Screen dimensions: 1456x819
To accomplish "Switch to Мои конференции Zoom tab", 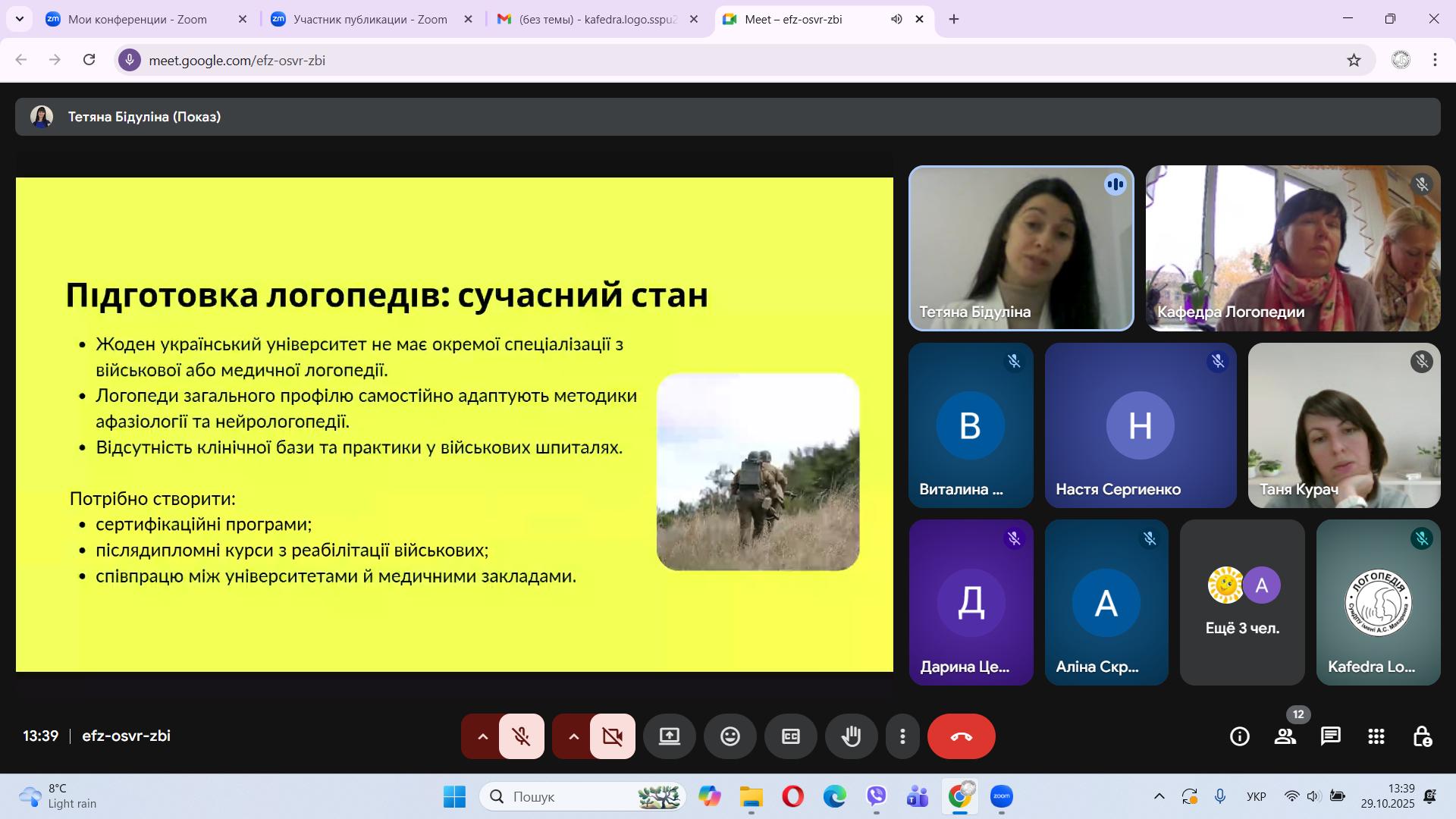I will pyautogui.click(x=136, y=20).
